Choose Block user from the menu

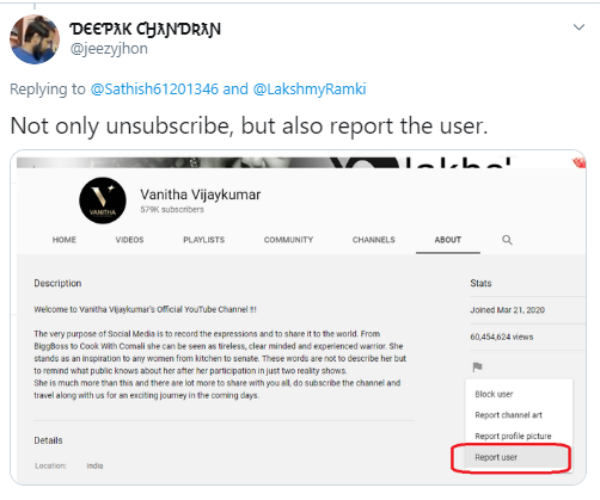[494, 394]
